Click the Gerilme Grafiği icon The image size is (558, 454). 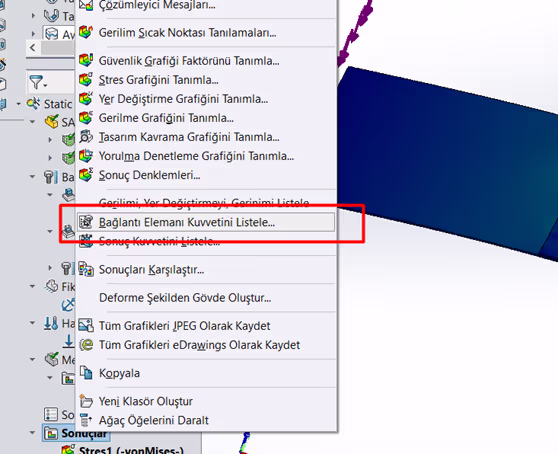tap(86, 117)
